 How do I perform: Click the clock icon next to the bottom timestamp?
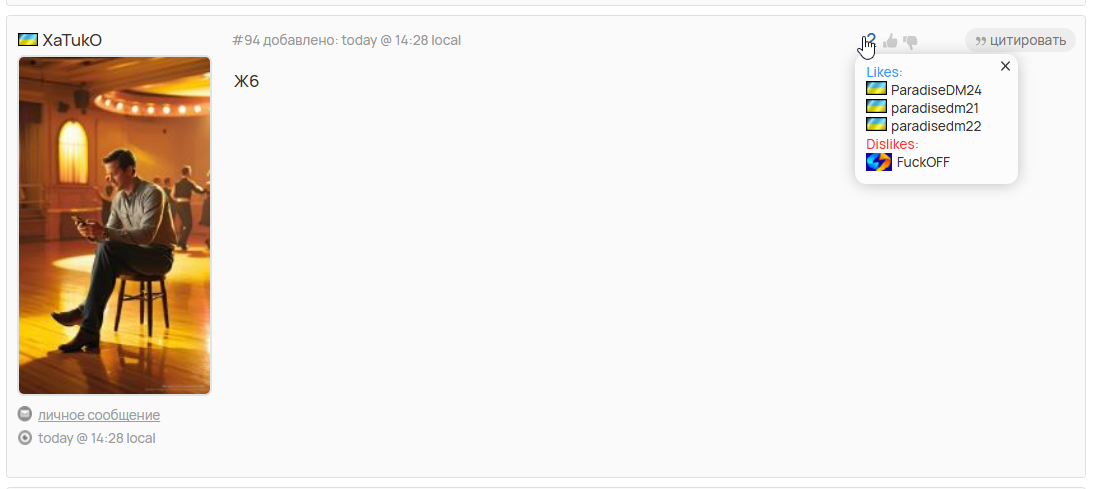[25, 438]
